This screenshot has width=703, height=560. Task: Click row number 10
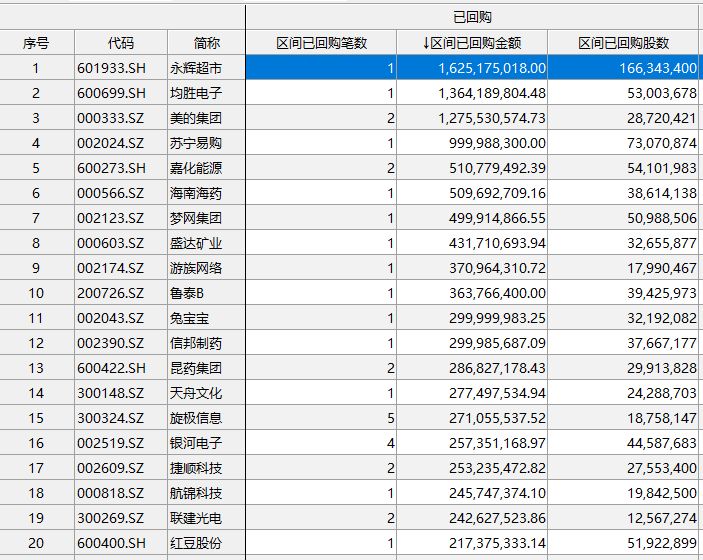[36, 293]
